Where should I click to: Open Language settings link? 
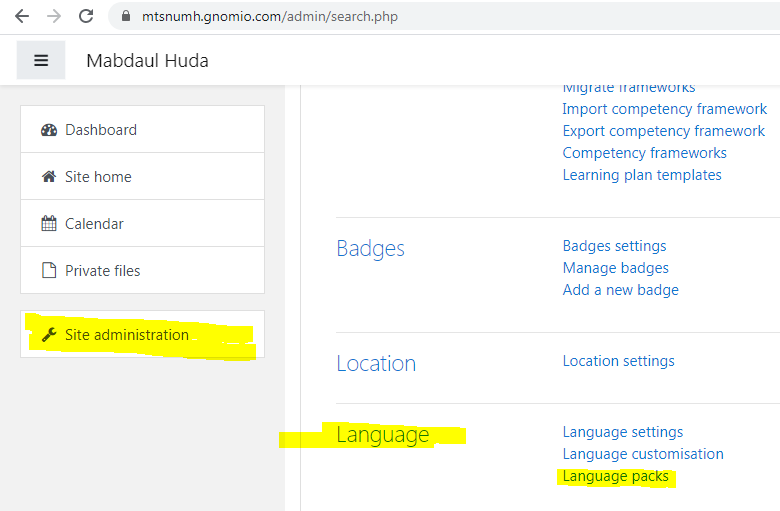(623, 432)
